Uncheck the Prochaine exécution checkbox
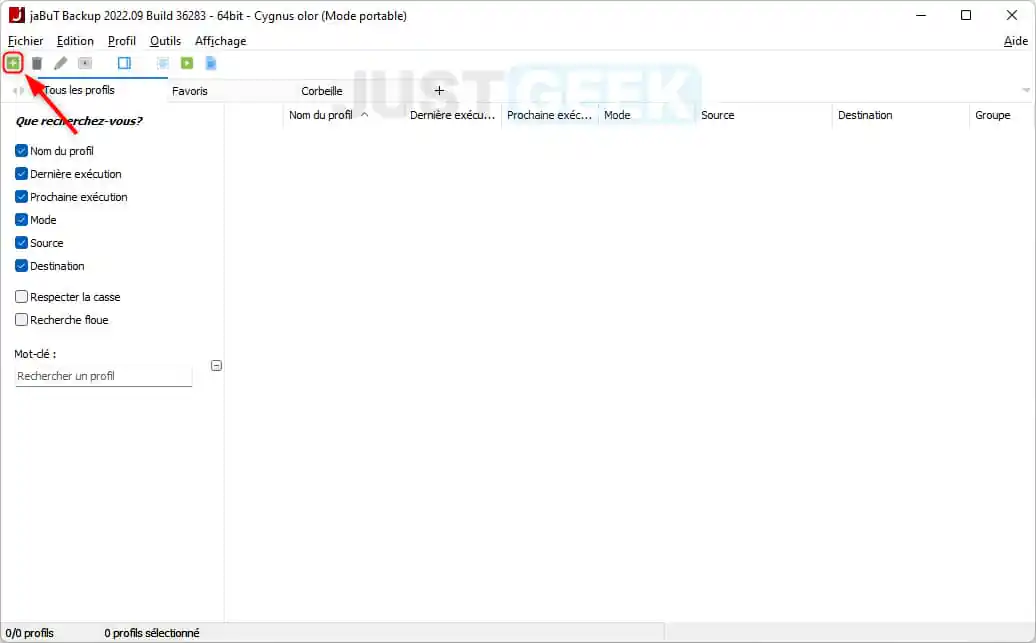This screenshot has width=1036, height=643. [21, 197]
